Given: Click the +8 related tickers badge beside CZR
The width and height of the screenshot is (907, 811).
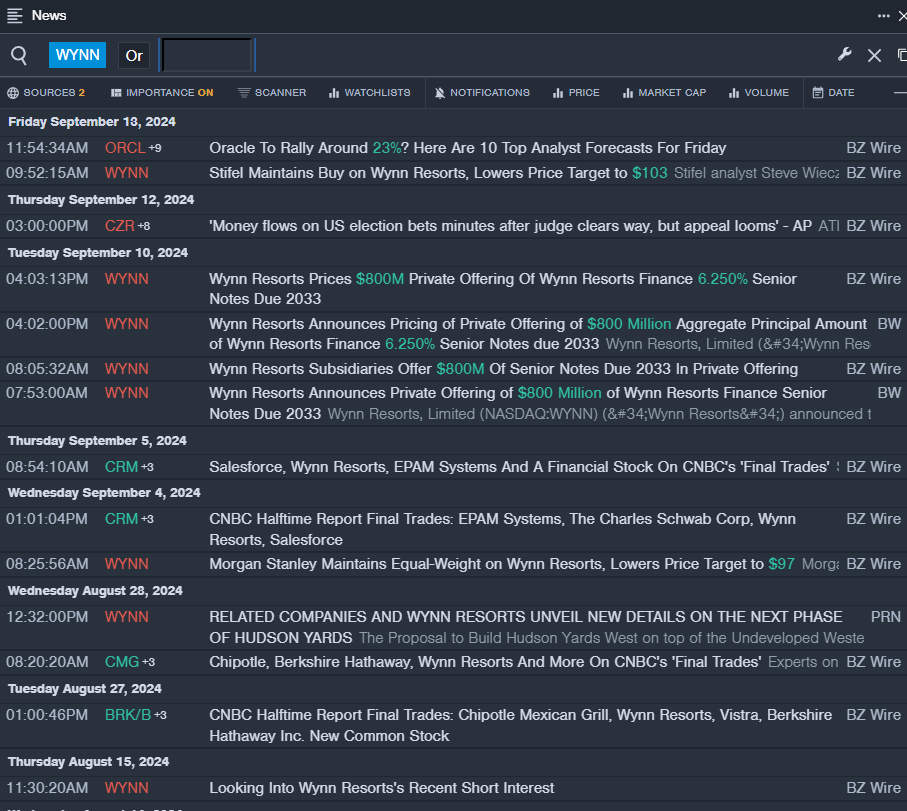Looking at the screenshot, I should coord(143,226).
